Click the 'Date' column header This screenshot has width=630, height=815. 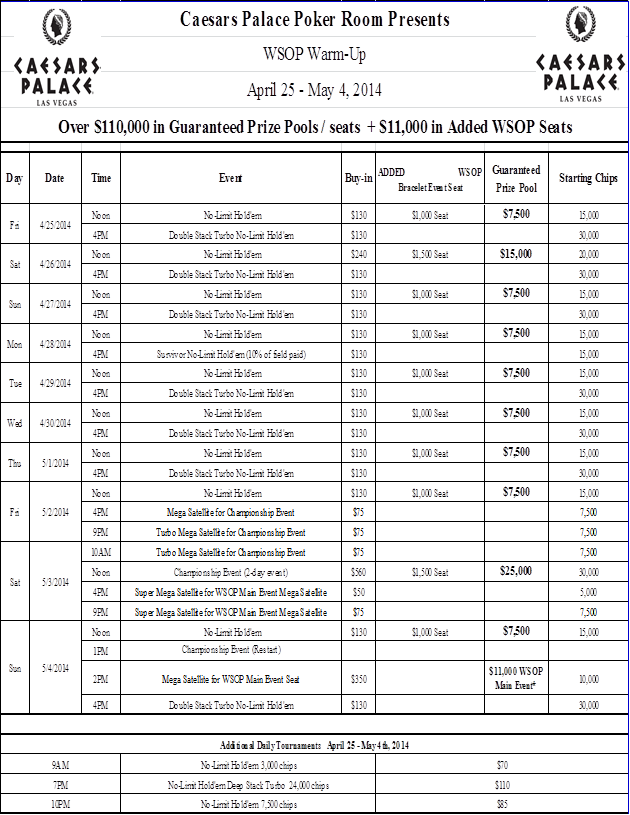[x=55, y=178]
